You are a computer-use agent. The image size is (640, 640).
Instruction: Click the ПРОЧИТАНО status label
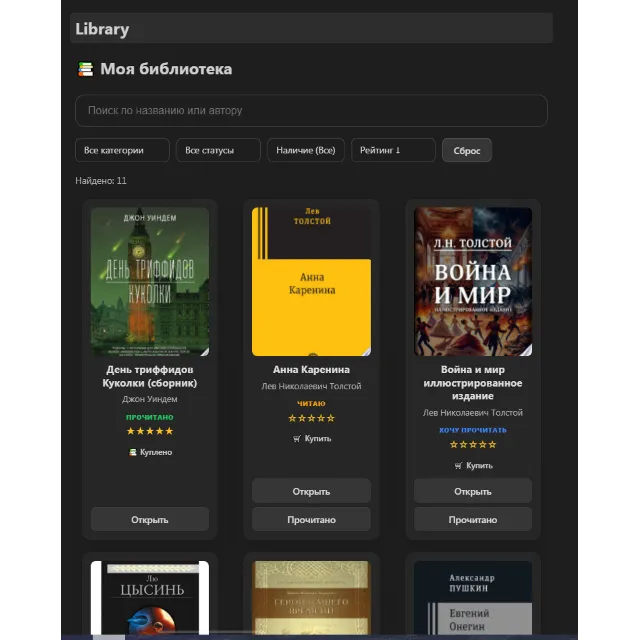150,417
